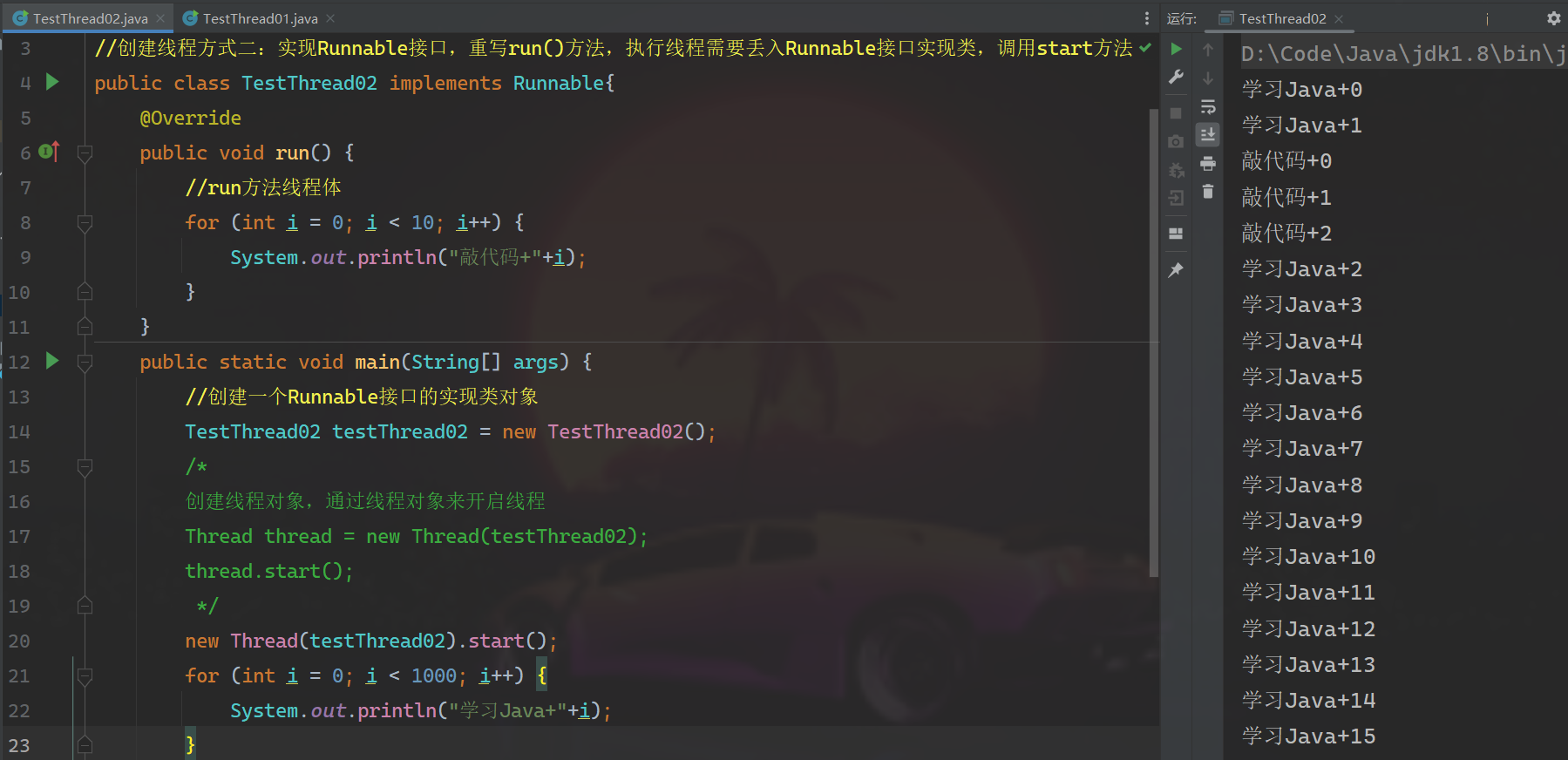Click console output line 学习Java+15

1308,736
